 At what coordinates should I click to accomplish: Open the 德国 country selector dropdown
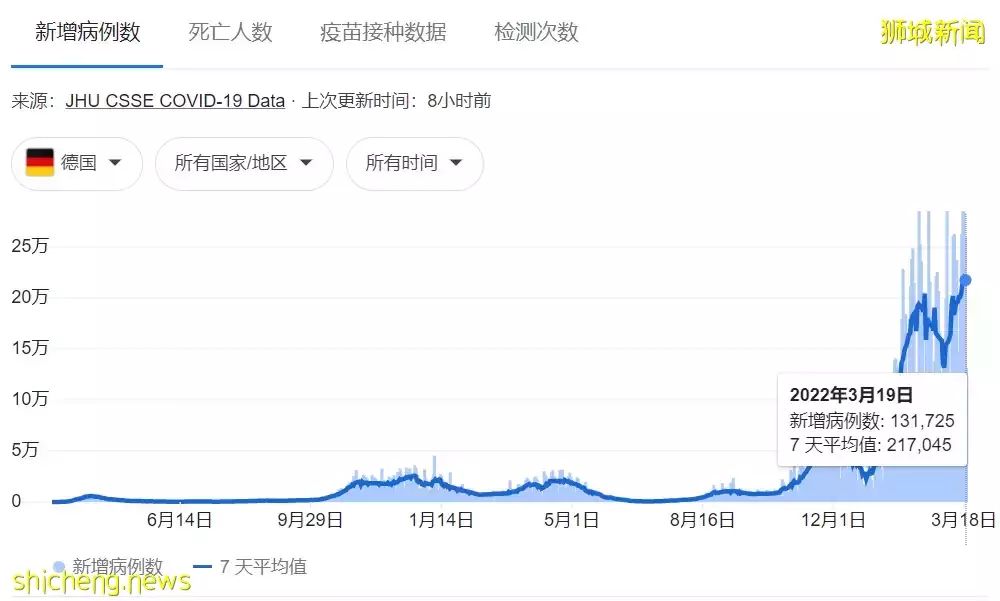tap(76, 164)
